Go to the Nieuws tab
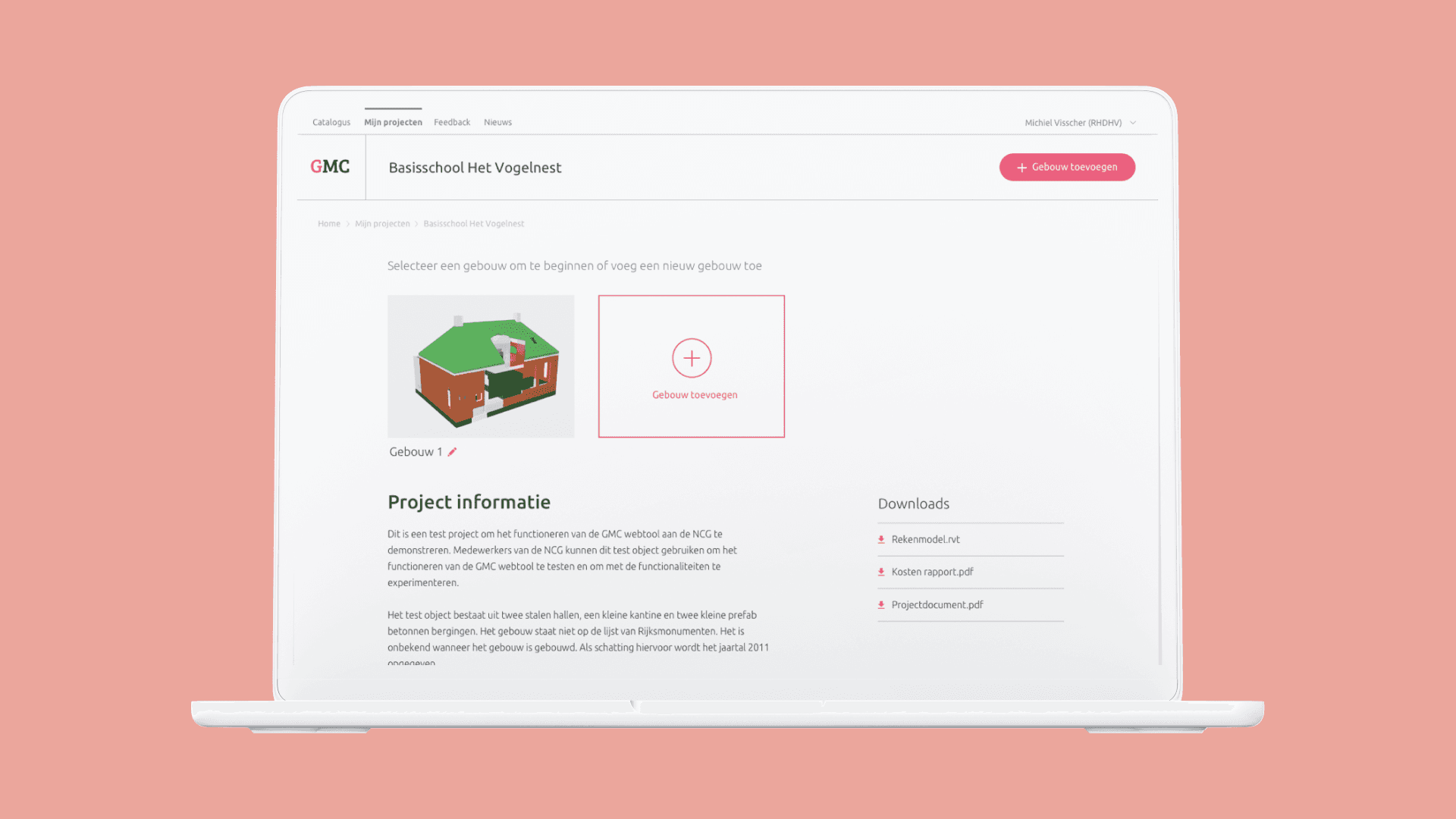Image resolution: width=1456 pixels, height=819 pixels. tap(497, 122)
